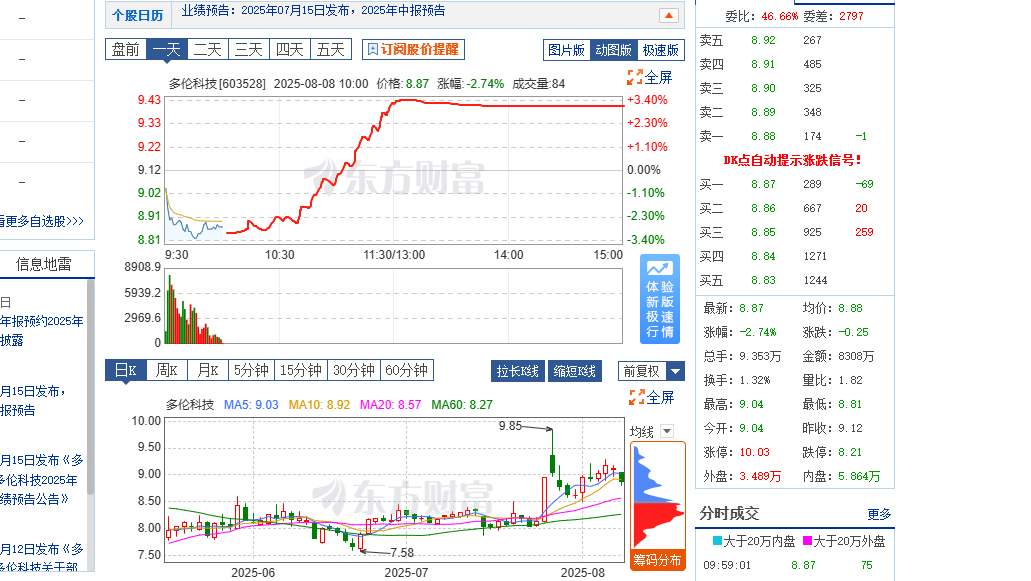This screenshot has width=1031, height=581.
Task: Click the 卖一 price 8.88
Action: click(763, 136)
